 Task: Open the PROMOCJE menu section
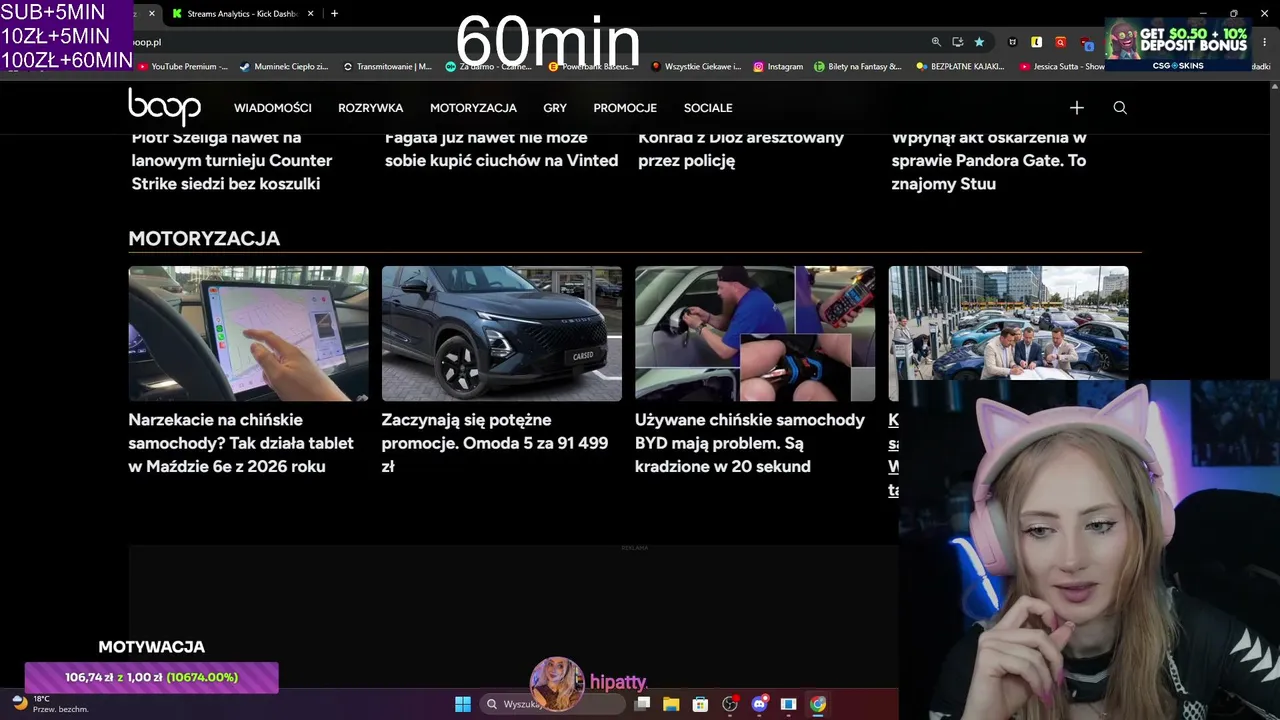tap(625, 108)
